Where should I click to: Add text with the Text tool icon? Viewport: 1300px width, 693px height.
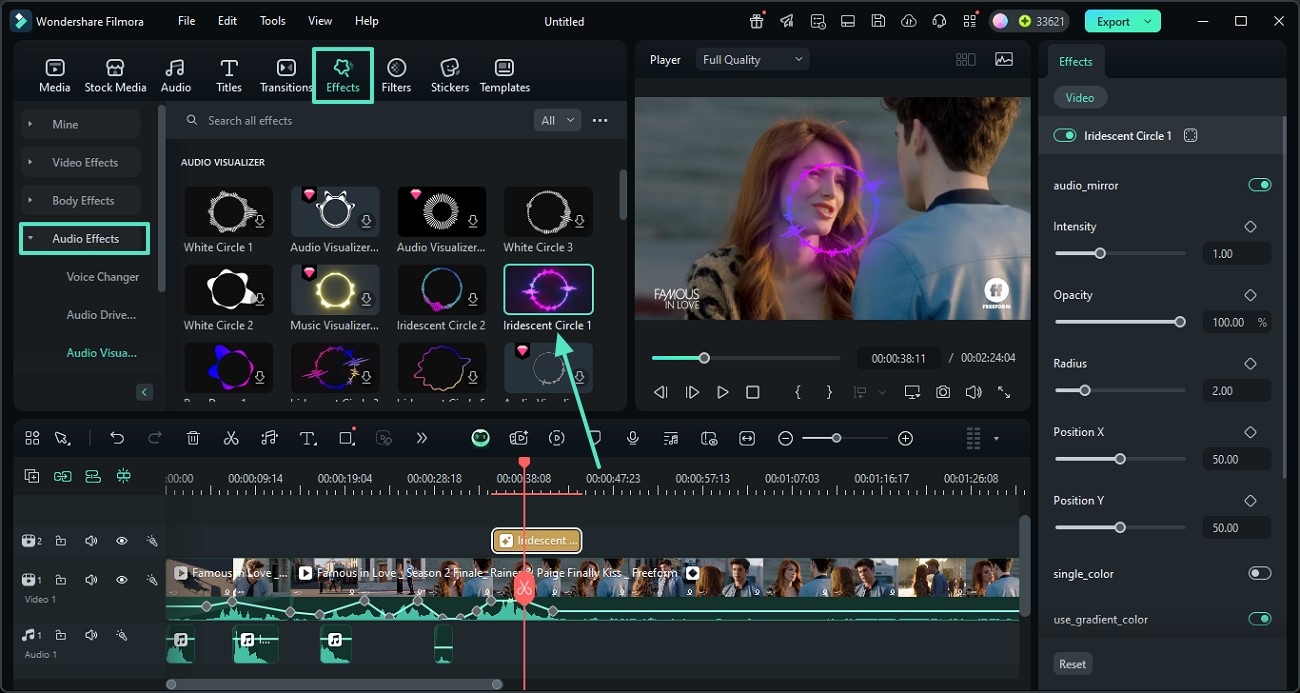point(308,438)
